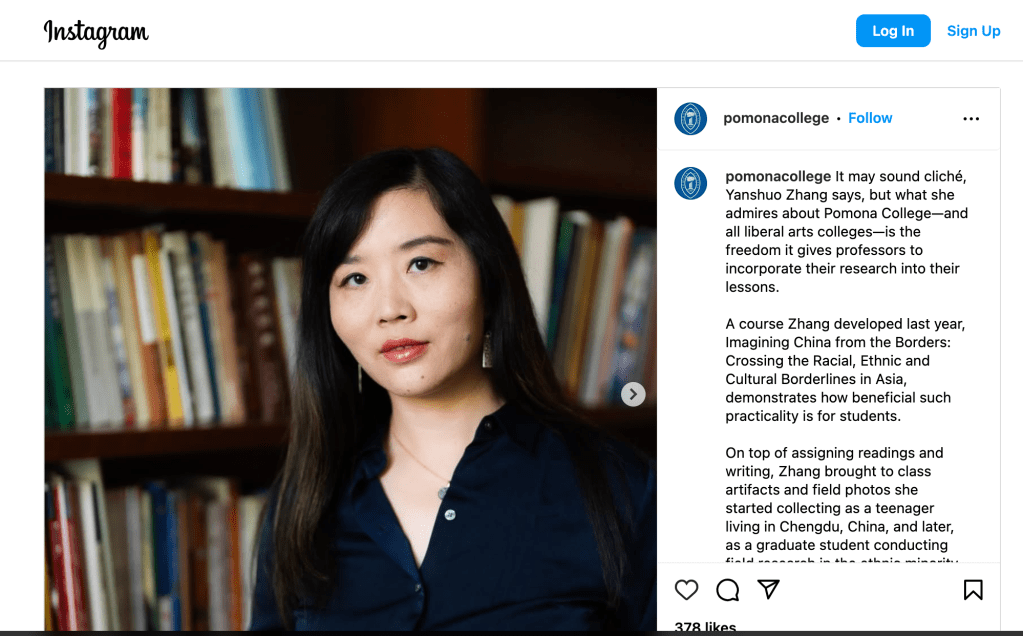Save the post with the bookmark icon

point(973,590)
